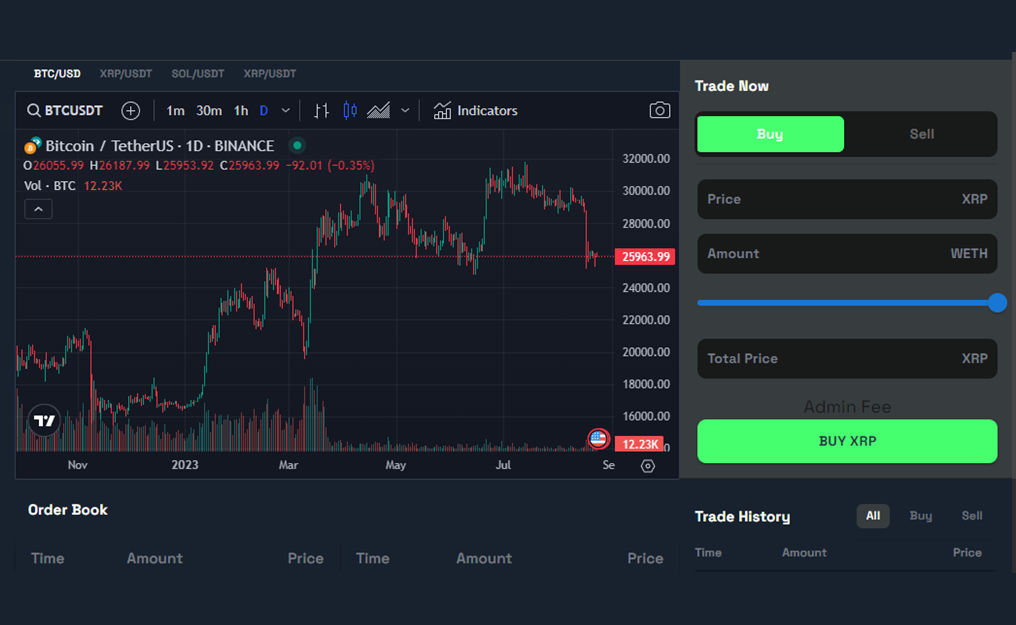Open the Indicators menu
Screen dimensions: 1016x625
[476, 111]
